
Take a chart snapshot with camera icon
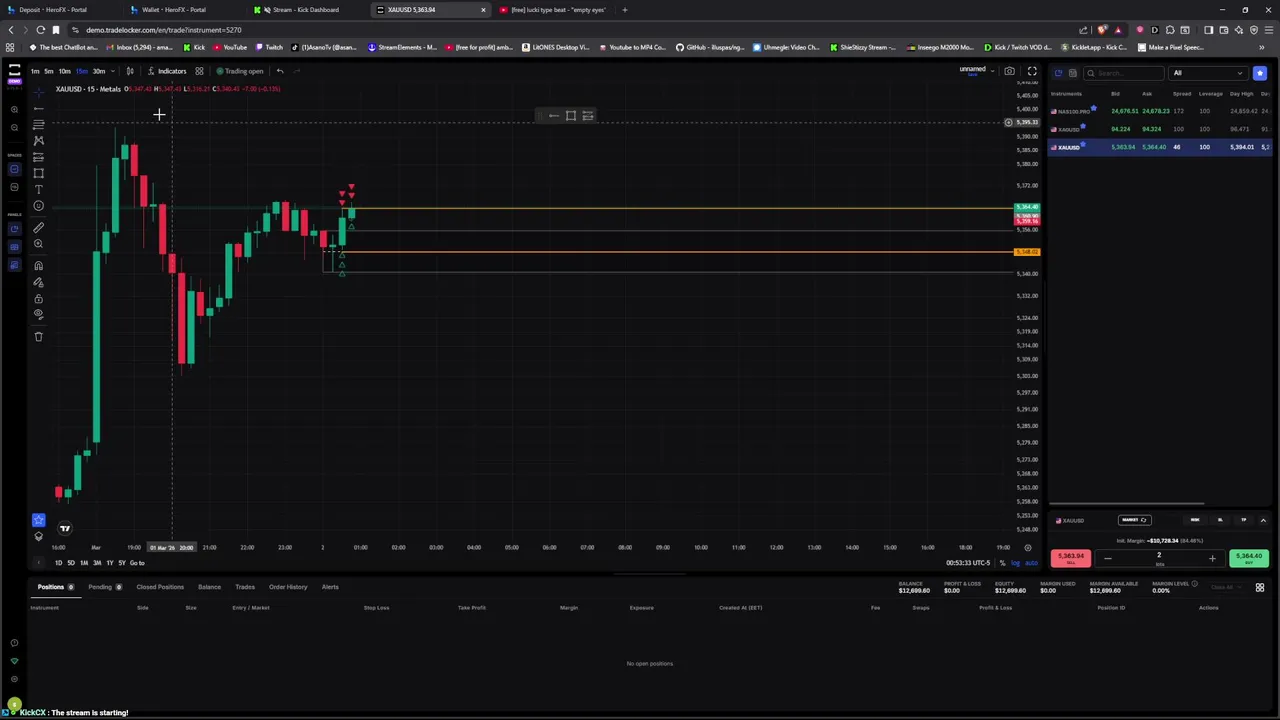pyautogui.click(x=1010, y=71)
